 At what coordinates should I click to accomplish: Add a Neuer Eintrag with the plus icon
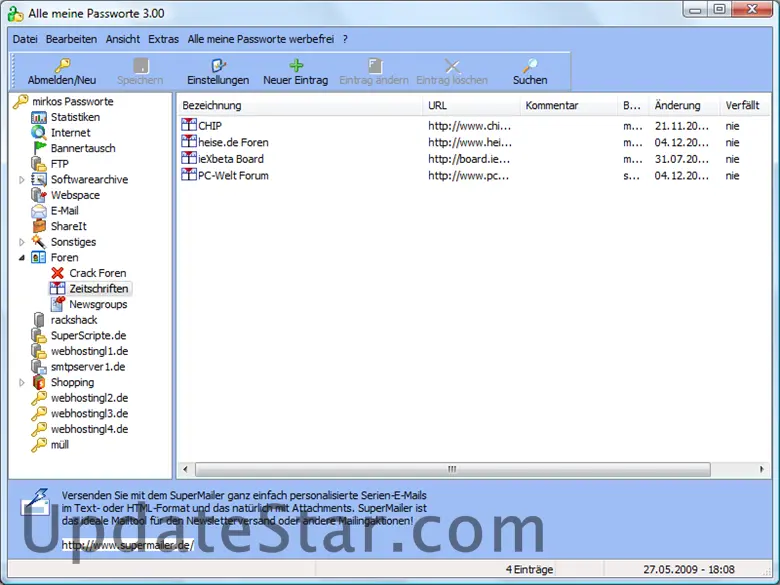(296, 65)
